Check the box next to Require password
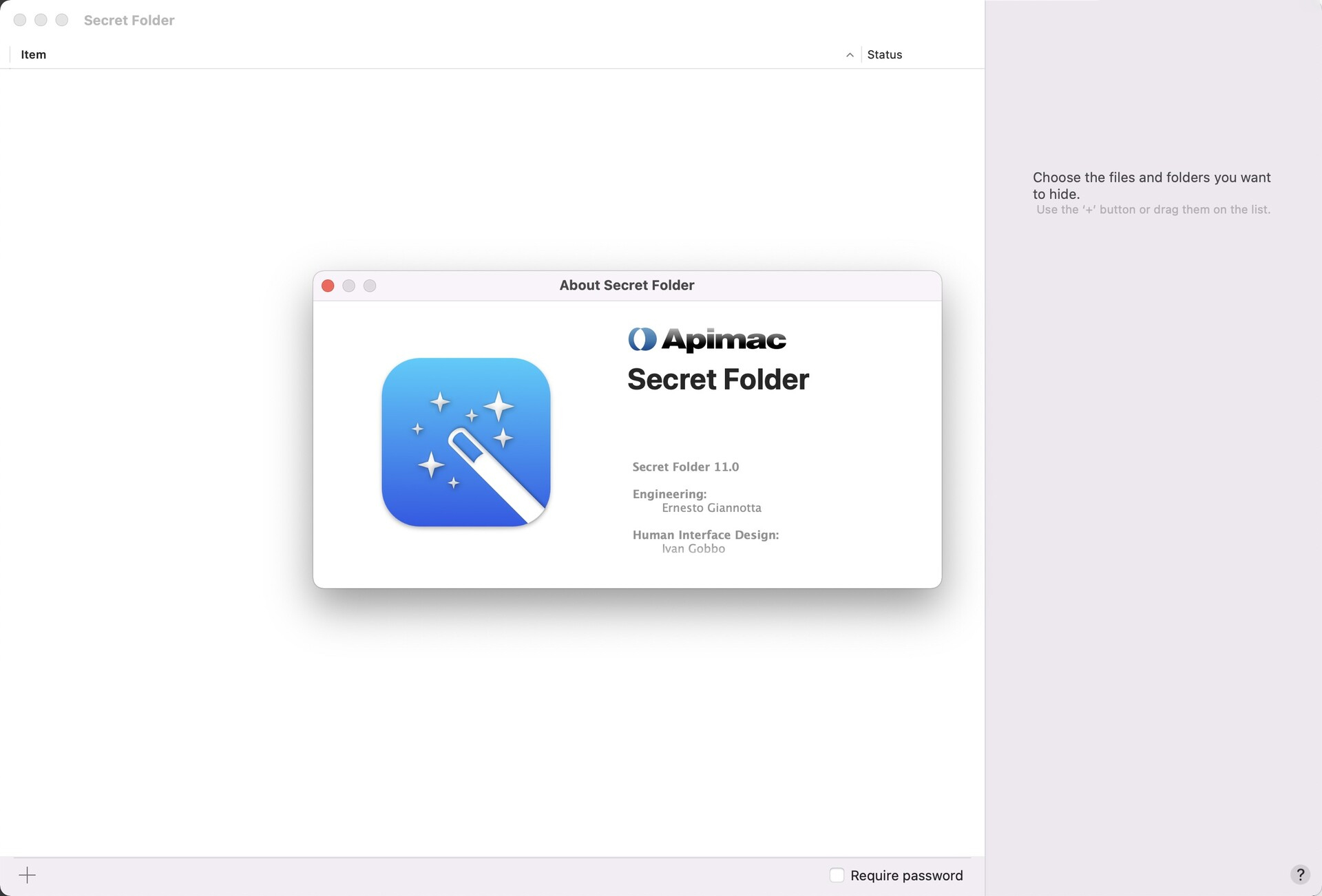The width and height of the screenshot is (1322, 896). (837, 875)
